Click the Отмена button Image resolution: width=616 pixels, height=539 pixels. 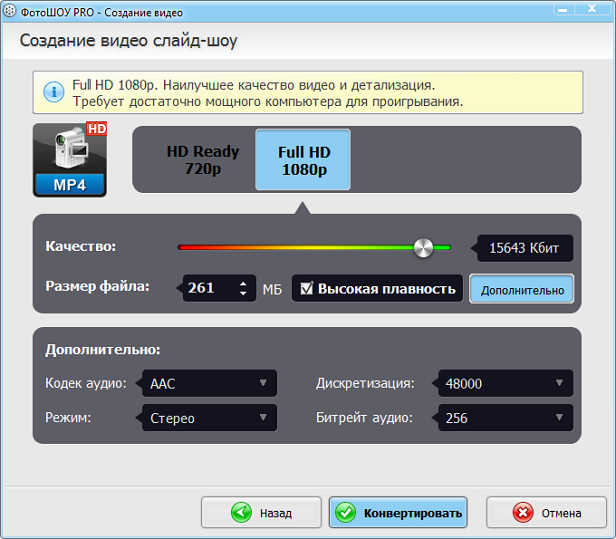(x=546, y=512)
